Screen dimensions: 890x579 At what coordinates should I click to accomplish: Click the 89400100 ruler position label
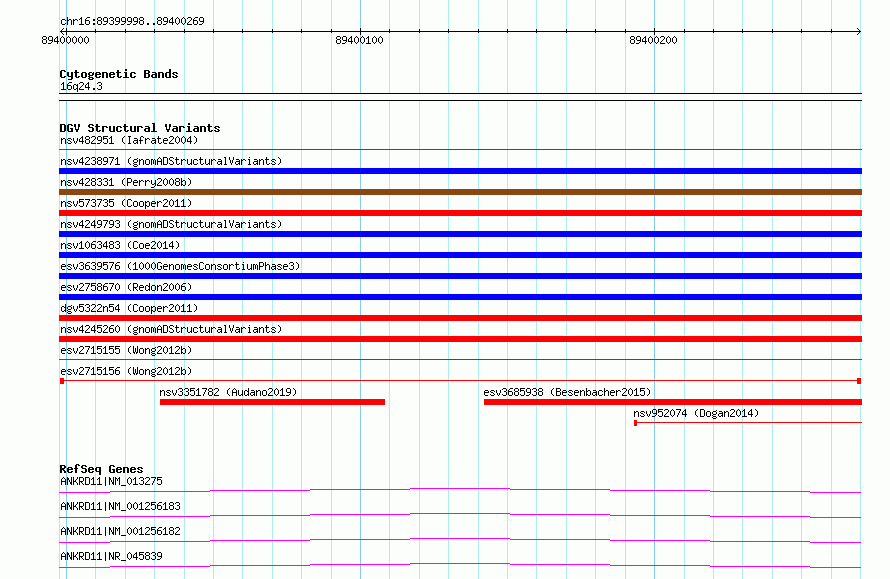[x=359, y=40]
